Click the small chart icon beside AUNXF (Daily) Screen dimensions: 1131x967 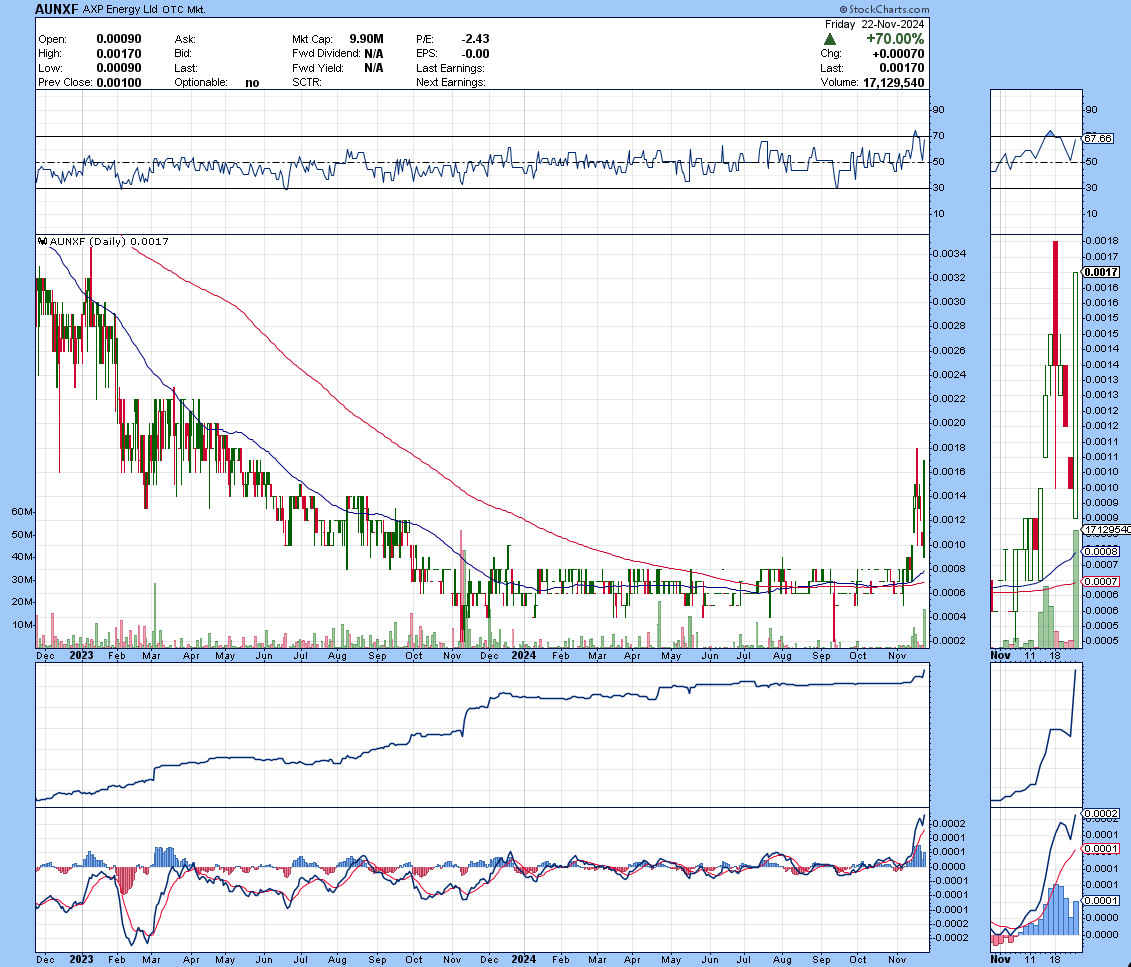[43, 242]
